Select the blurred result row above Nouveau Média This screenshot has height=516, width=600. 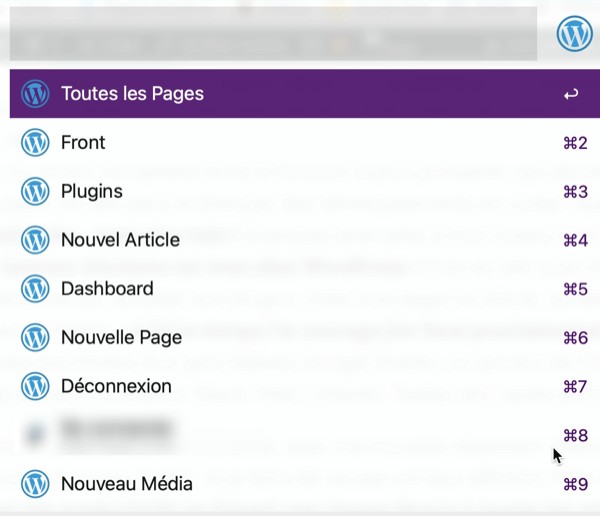[305, 434]
